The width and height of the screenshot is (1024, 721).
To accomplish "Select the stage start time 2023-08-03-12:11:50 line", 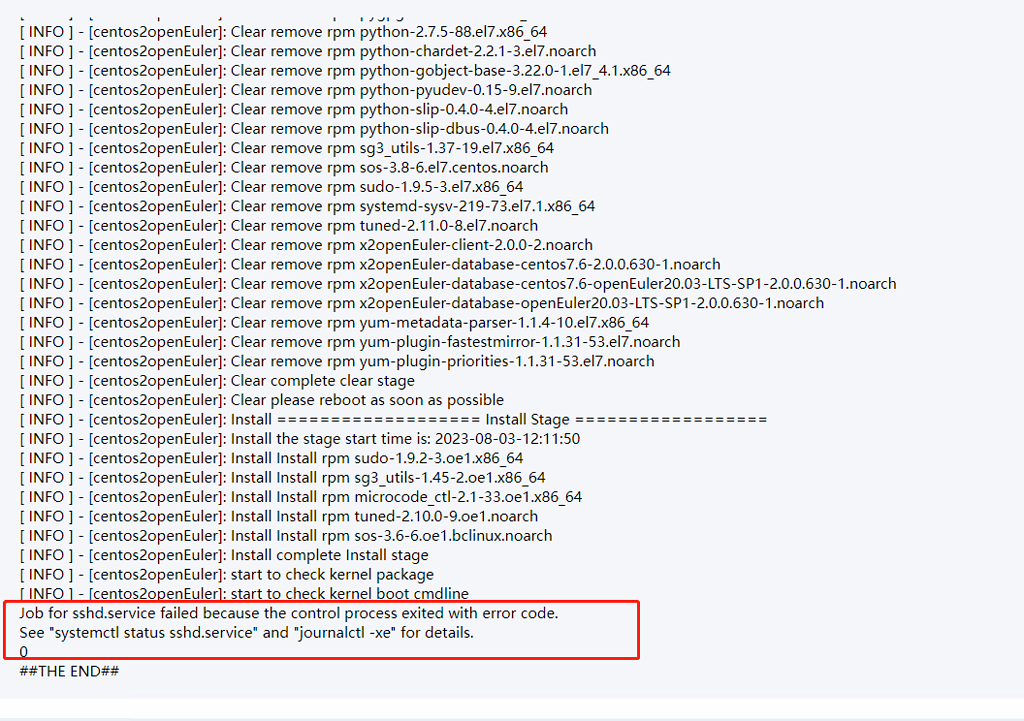I will [x=300, y=439].
